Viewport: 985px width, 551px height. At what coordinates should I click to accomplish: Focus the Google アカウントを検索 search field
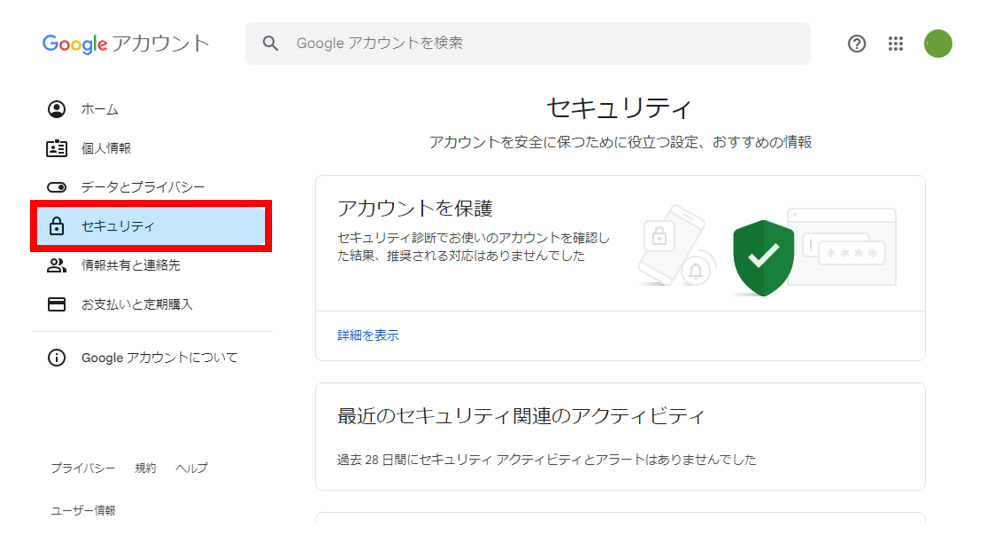point(528,43)
